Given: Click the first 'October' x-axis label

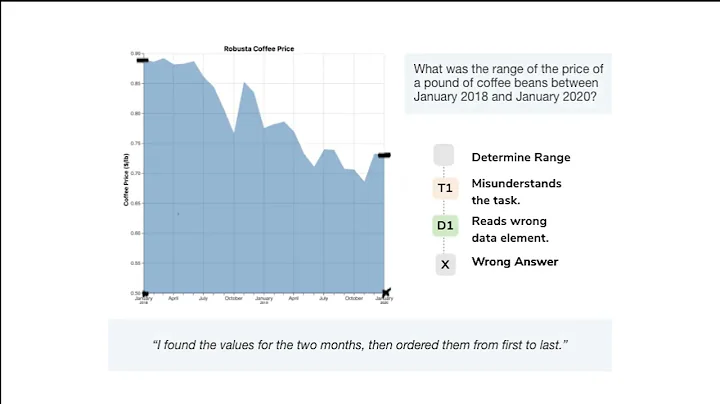Looking at the screenshot, I should click(233, 298).
